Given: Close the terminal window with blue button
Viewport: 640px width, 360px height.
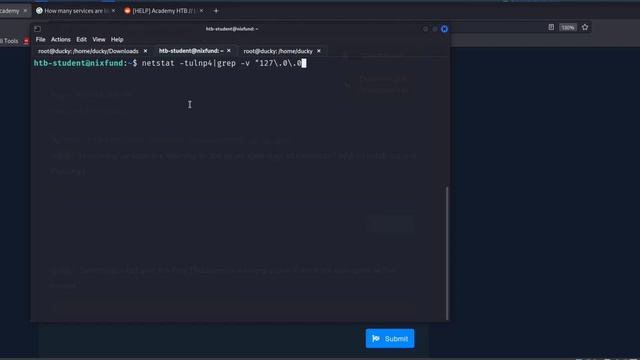Looking at the screenshot, I should tap(444, 29).
